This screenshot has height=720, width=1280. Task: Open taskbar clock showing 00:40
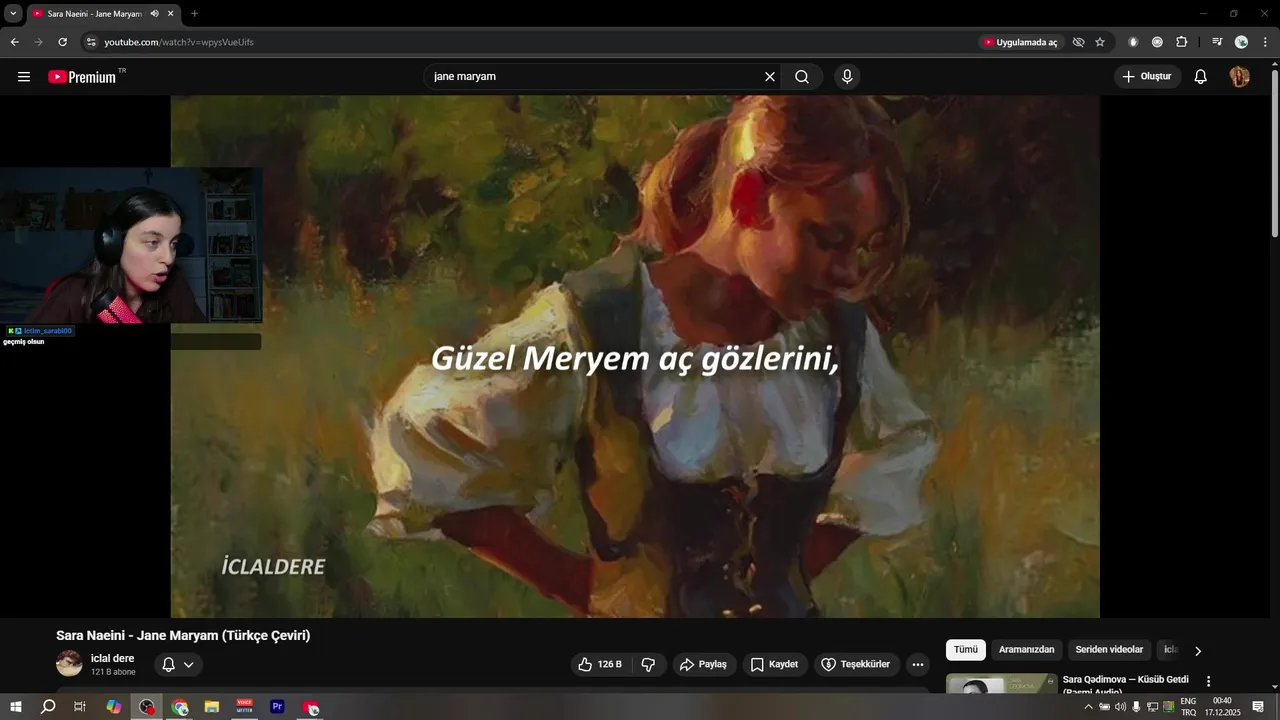[1222, 707]
